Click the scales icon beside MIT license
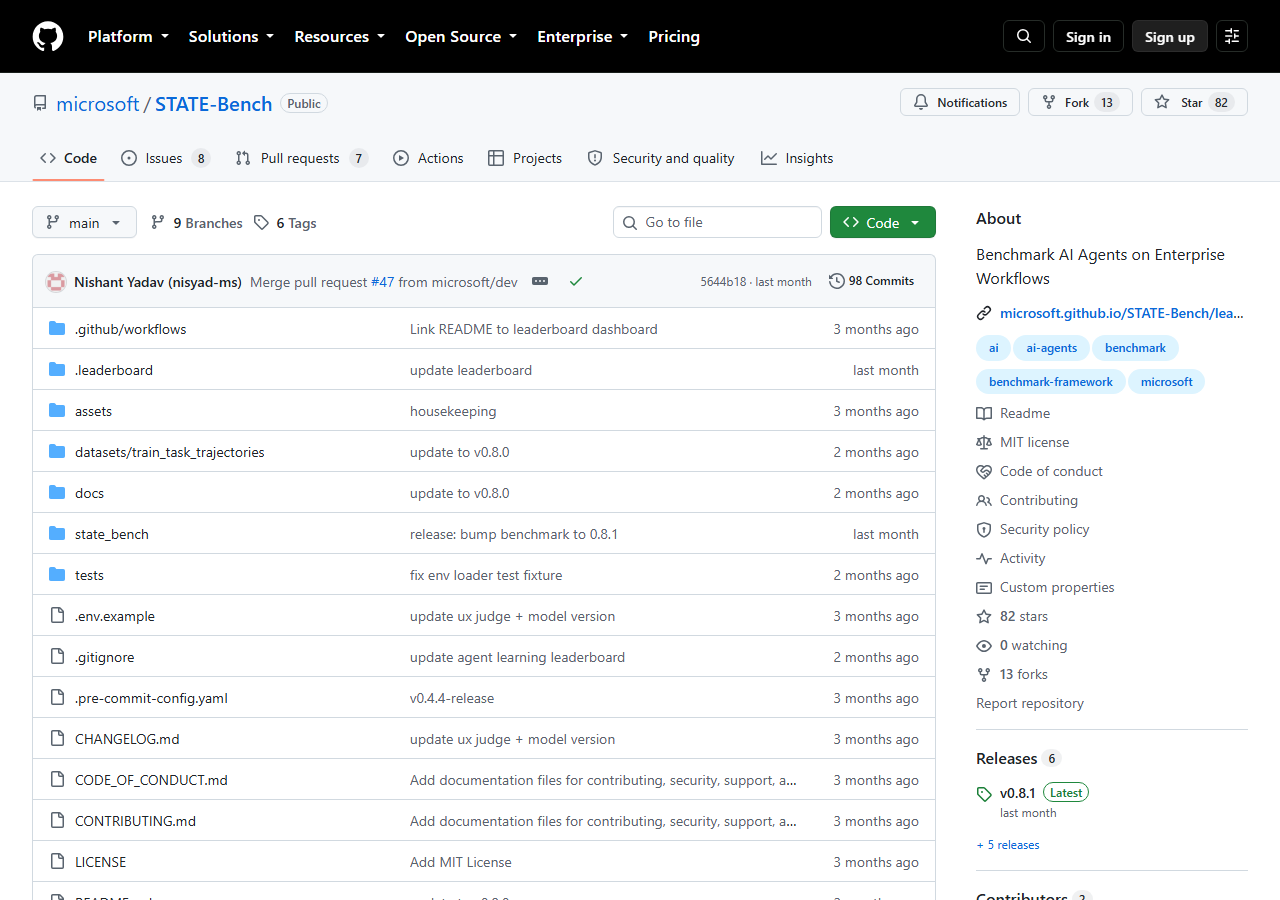 click(984, 442)
